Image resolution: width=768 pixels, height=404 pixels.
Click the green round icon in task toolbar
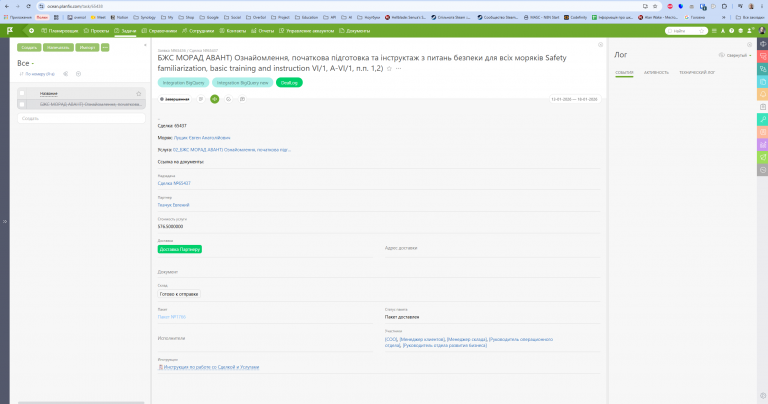[215, 99]
